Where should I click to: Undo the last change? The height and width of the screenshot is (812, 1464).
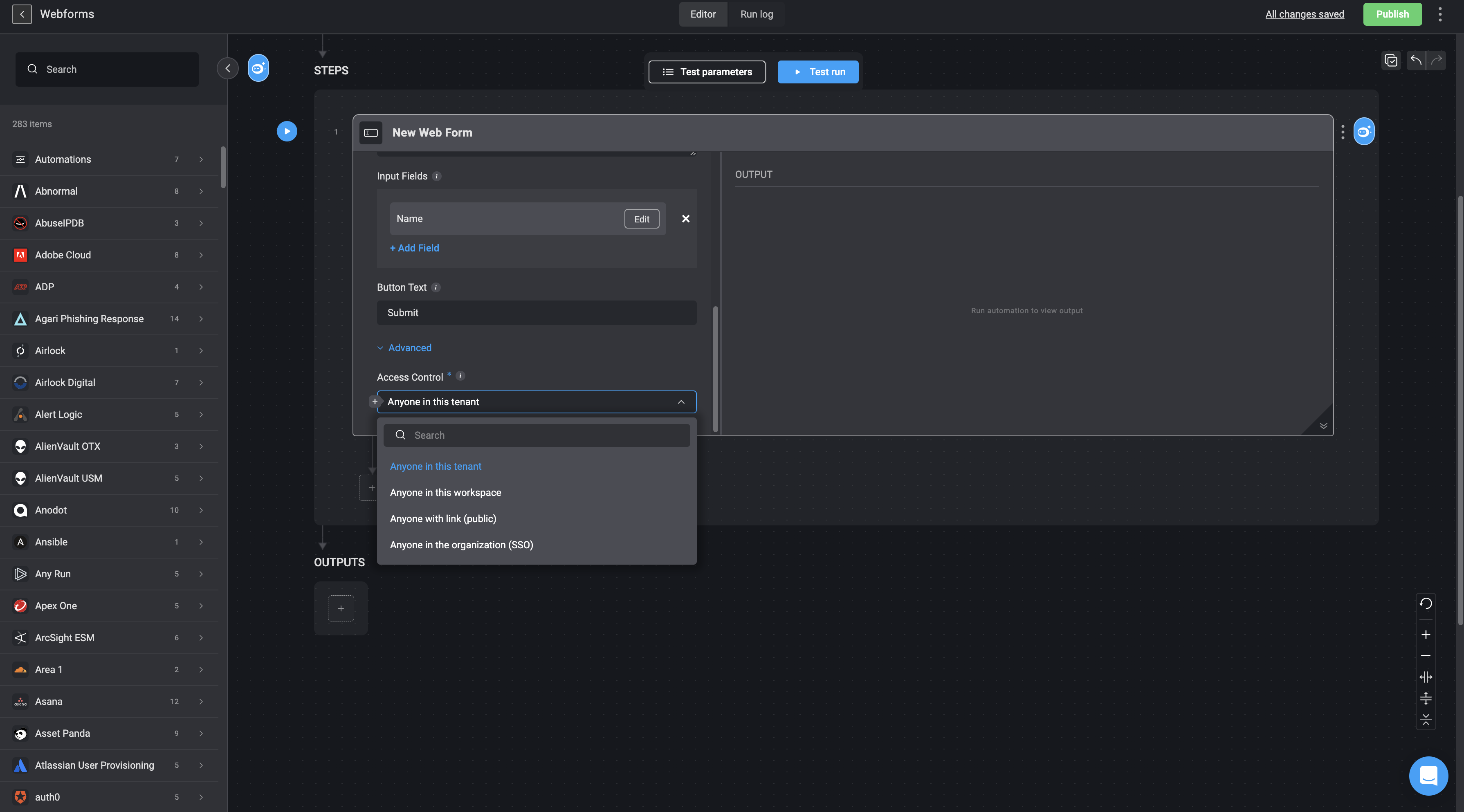pos(1416,60)
